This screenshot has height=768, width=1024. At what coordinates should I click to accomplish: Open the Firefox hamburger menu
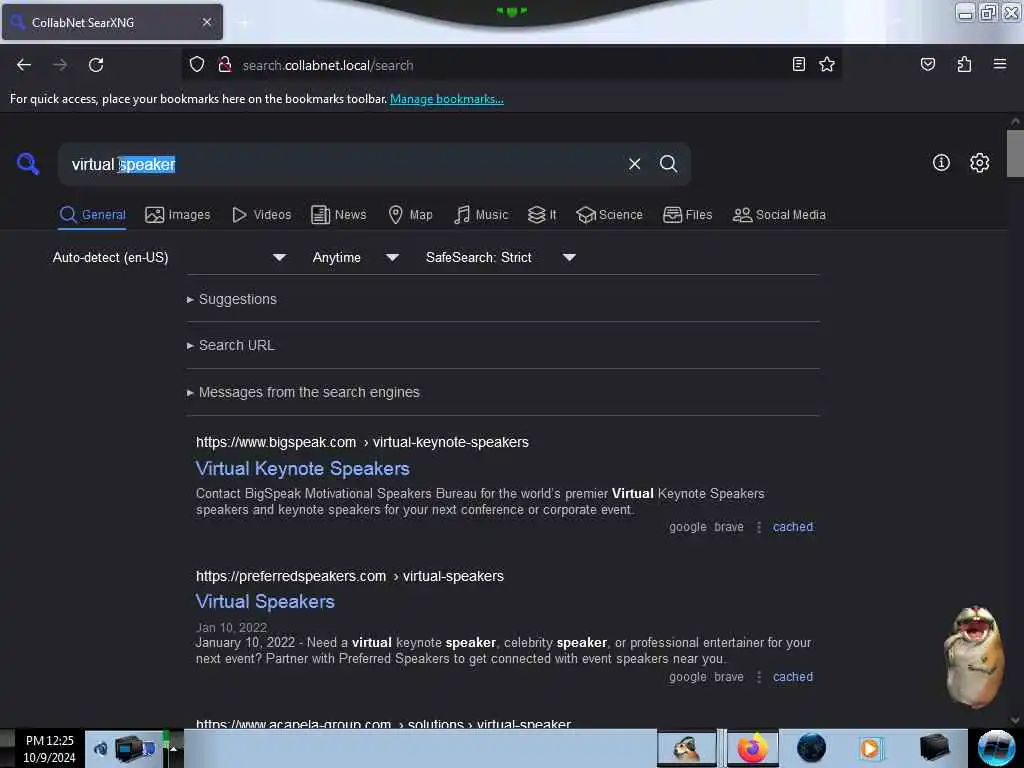click(999, 64)
